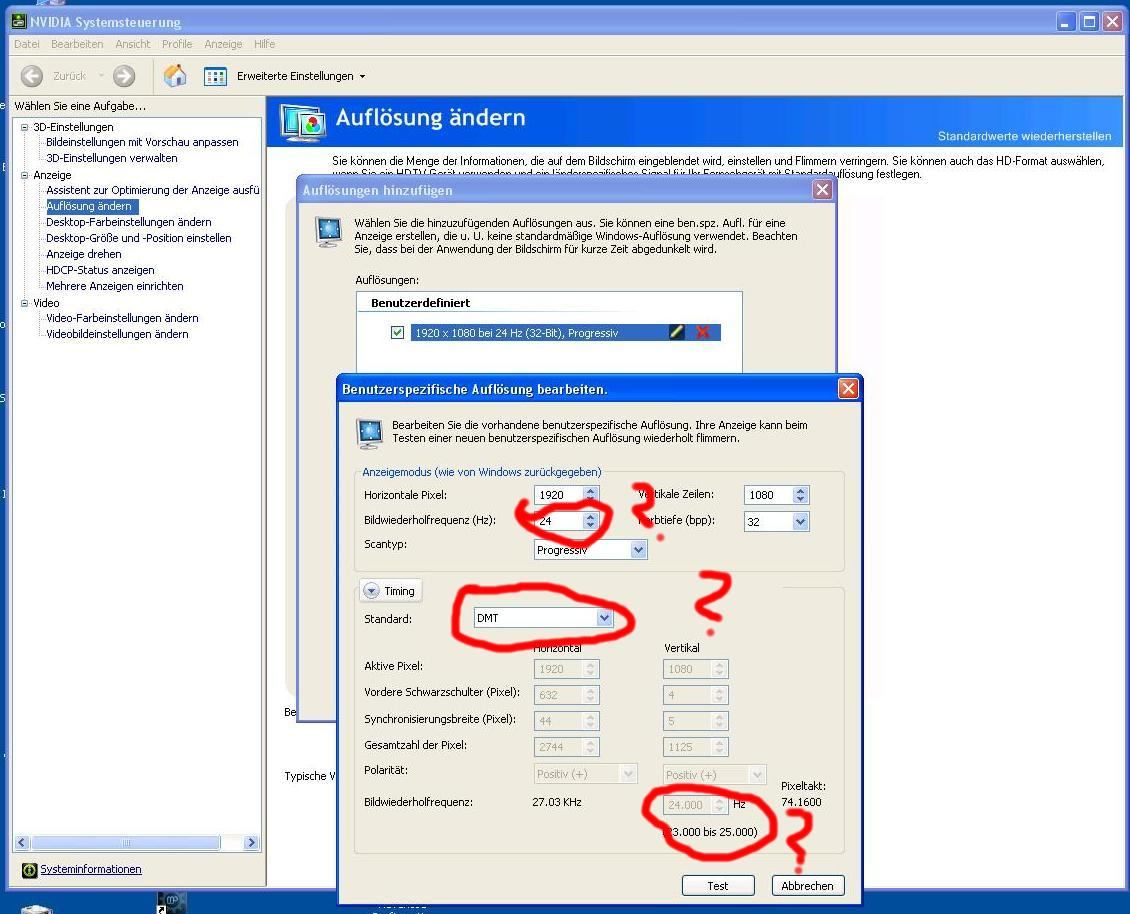
Task: Click the right arrow of sidebar horizontal scrollbar
Action: (x=251, y=842)
